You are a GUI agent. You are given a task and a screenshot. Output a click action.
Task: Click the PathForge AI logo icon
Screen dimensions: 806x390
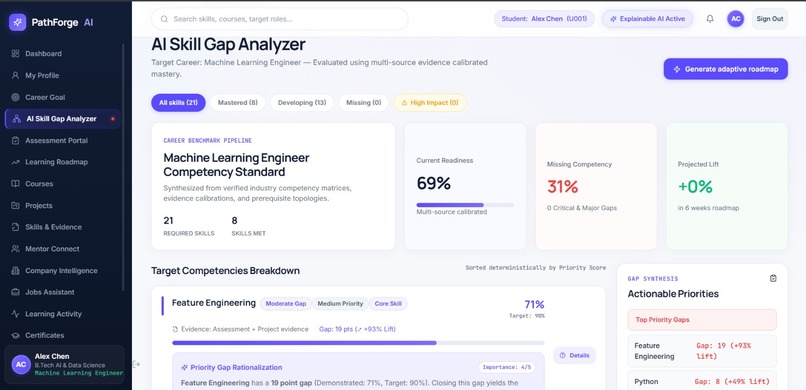[x=17, y=22]
